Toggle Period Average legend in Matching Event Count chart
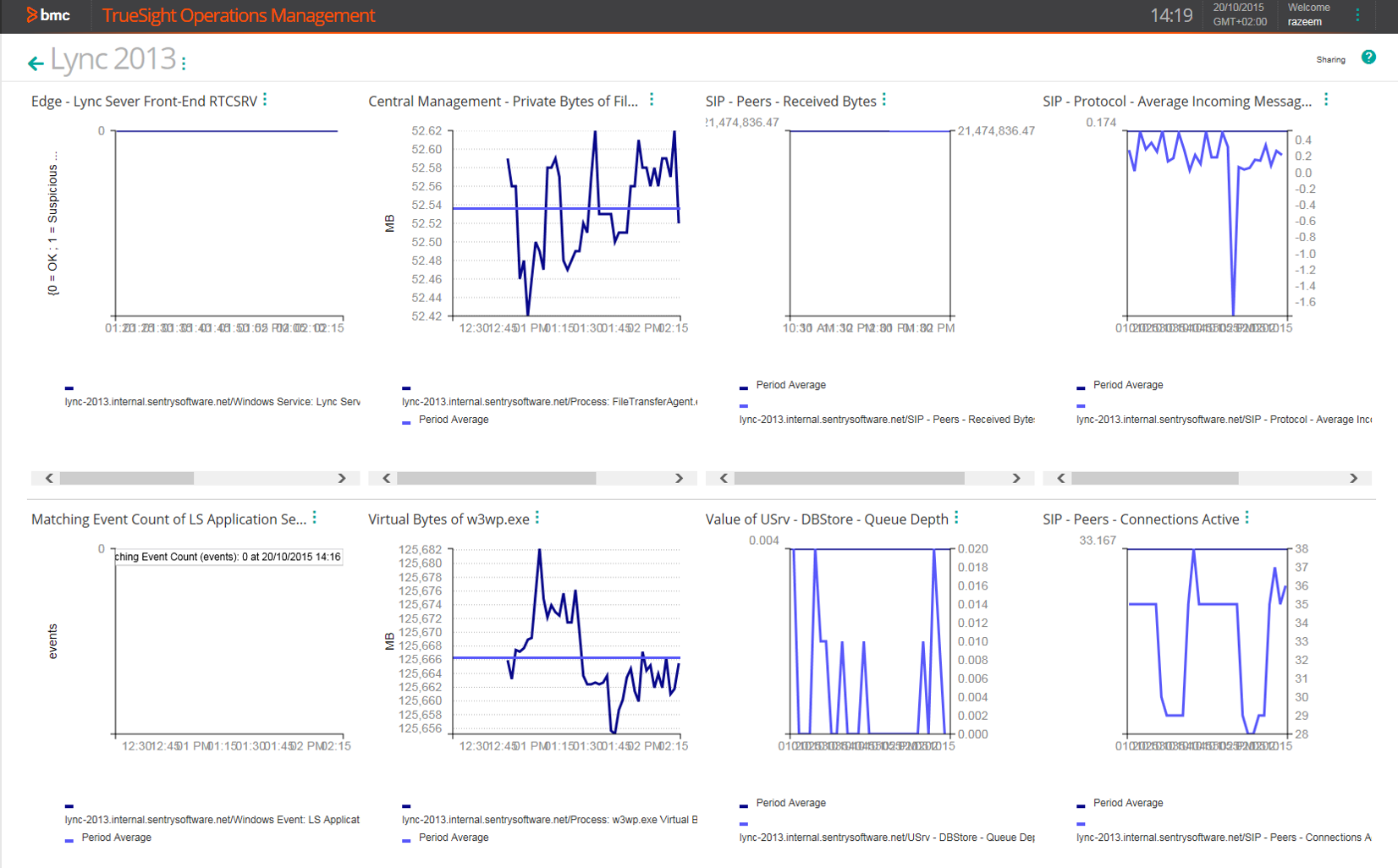The height and width of the screenshot is (868, 1398). click(x=116, y=838)
